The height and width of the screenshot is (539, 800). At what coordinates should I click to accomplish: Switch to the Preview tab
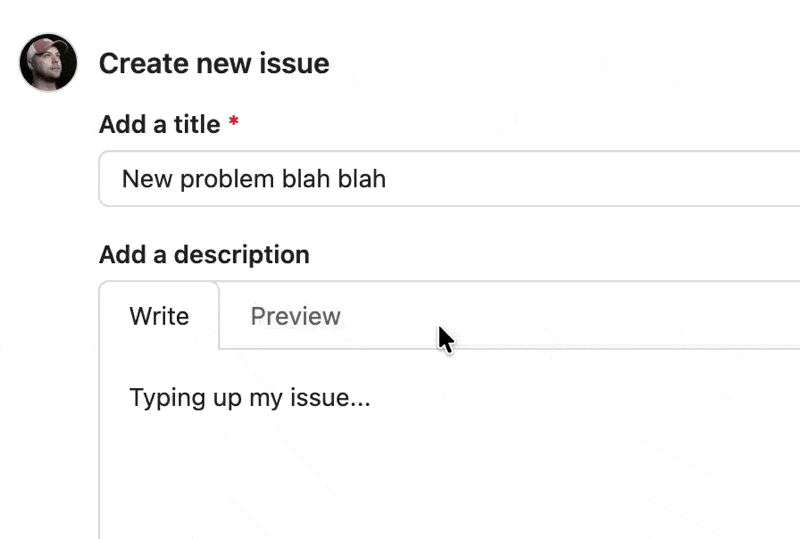(295, 316)
